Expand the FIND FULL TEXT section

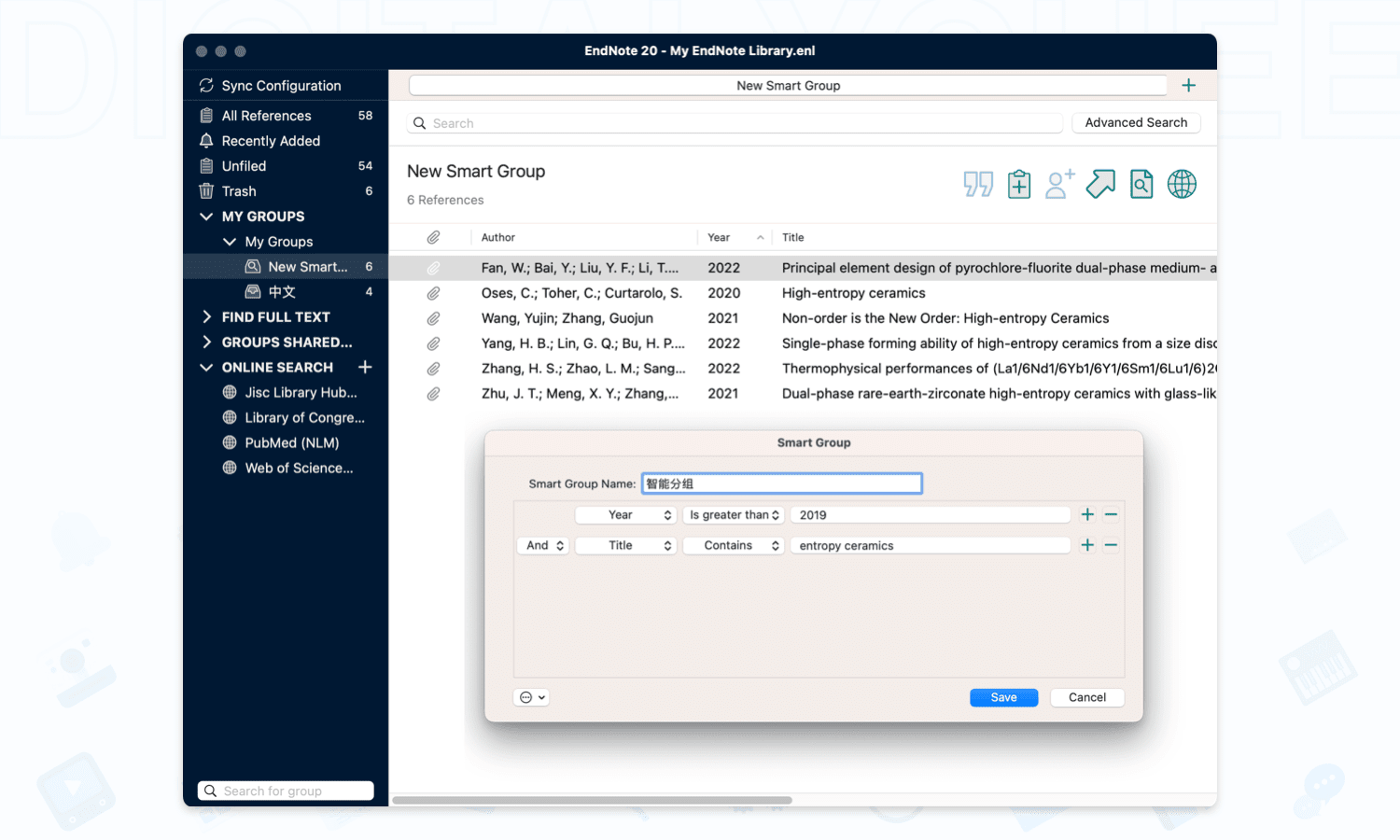coord(206,317)
